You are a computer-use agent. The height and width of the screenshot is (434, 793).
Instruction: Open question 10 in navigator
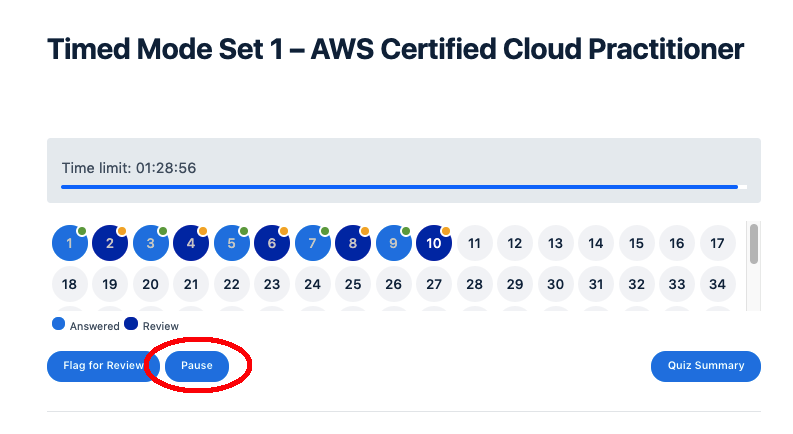click(x=434, y=243)
